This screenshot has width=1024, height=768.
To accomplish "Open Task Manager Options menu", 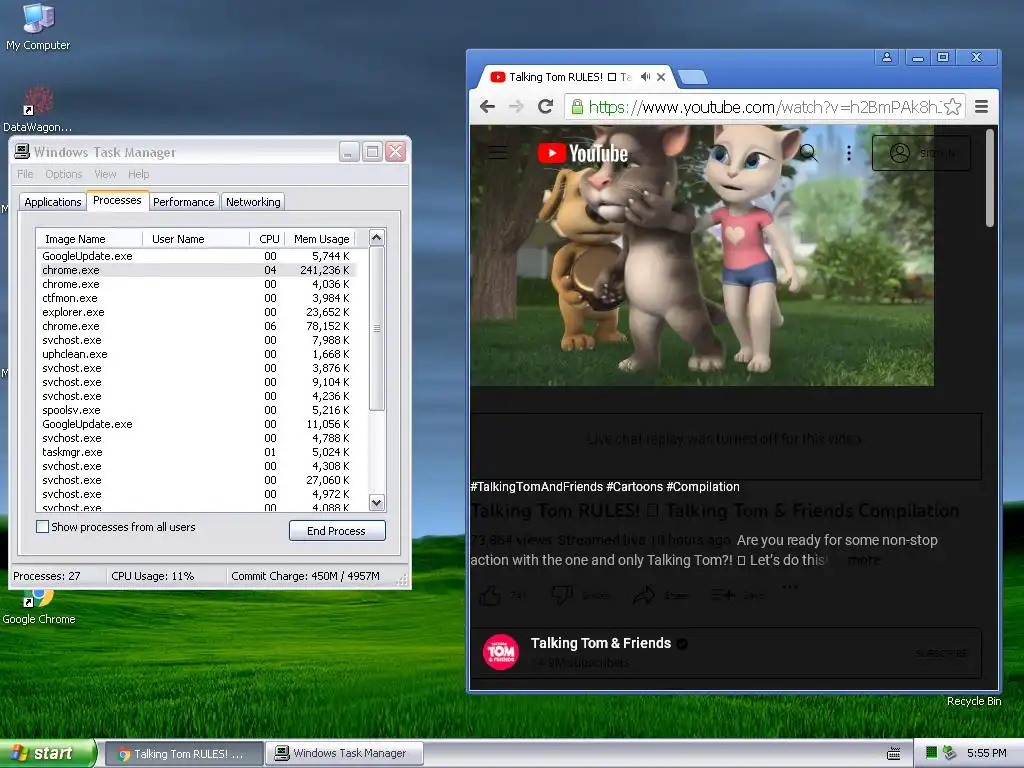I will pos(64,174).
